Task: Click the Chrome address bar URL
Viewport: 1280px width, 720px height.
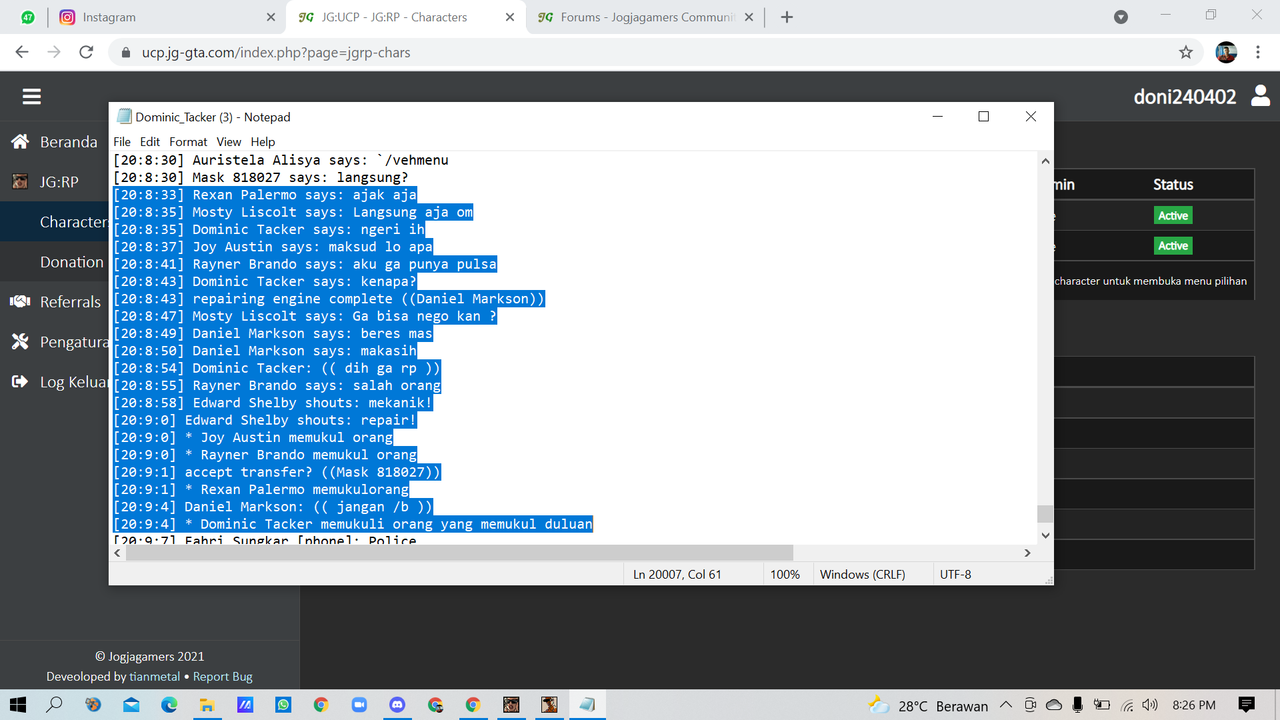Action: (276, 52)
